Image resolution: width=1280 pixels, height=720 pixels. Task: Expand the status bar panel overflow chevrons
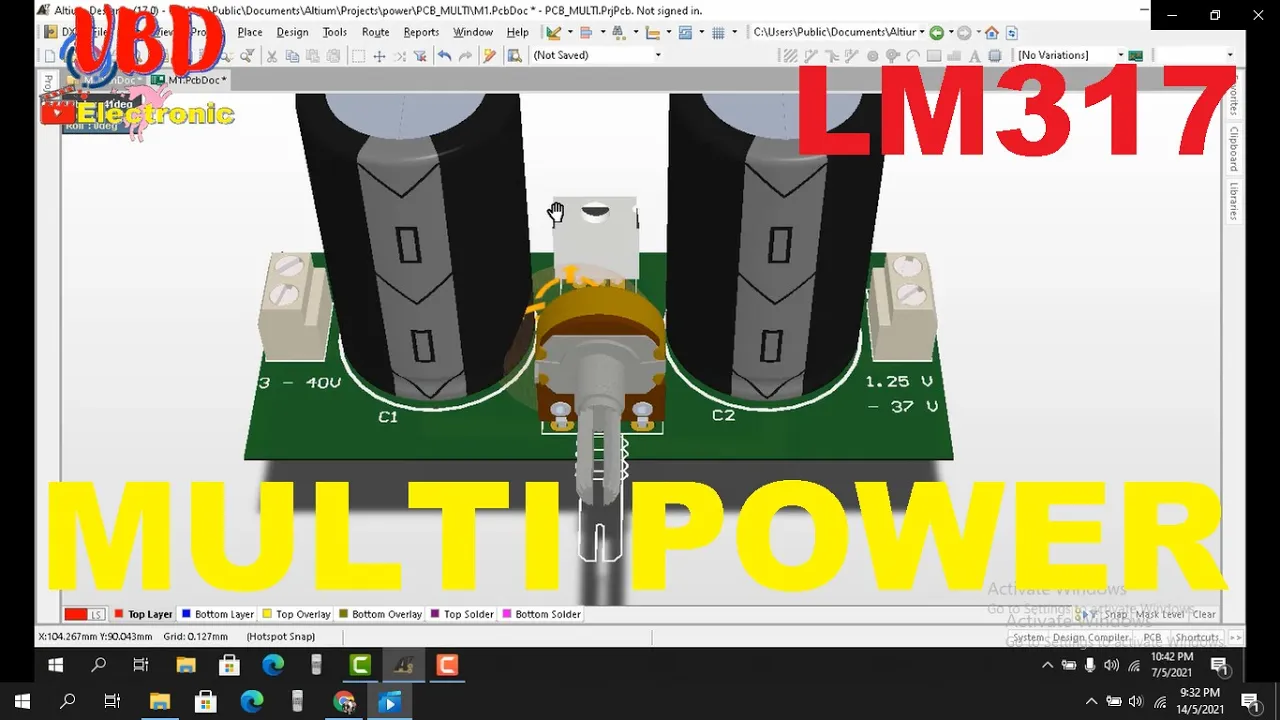[1236, 637]
